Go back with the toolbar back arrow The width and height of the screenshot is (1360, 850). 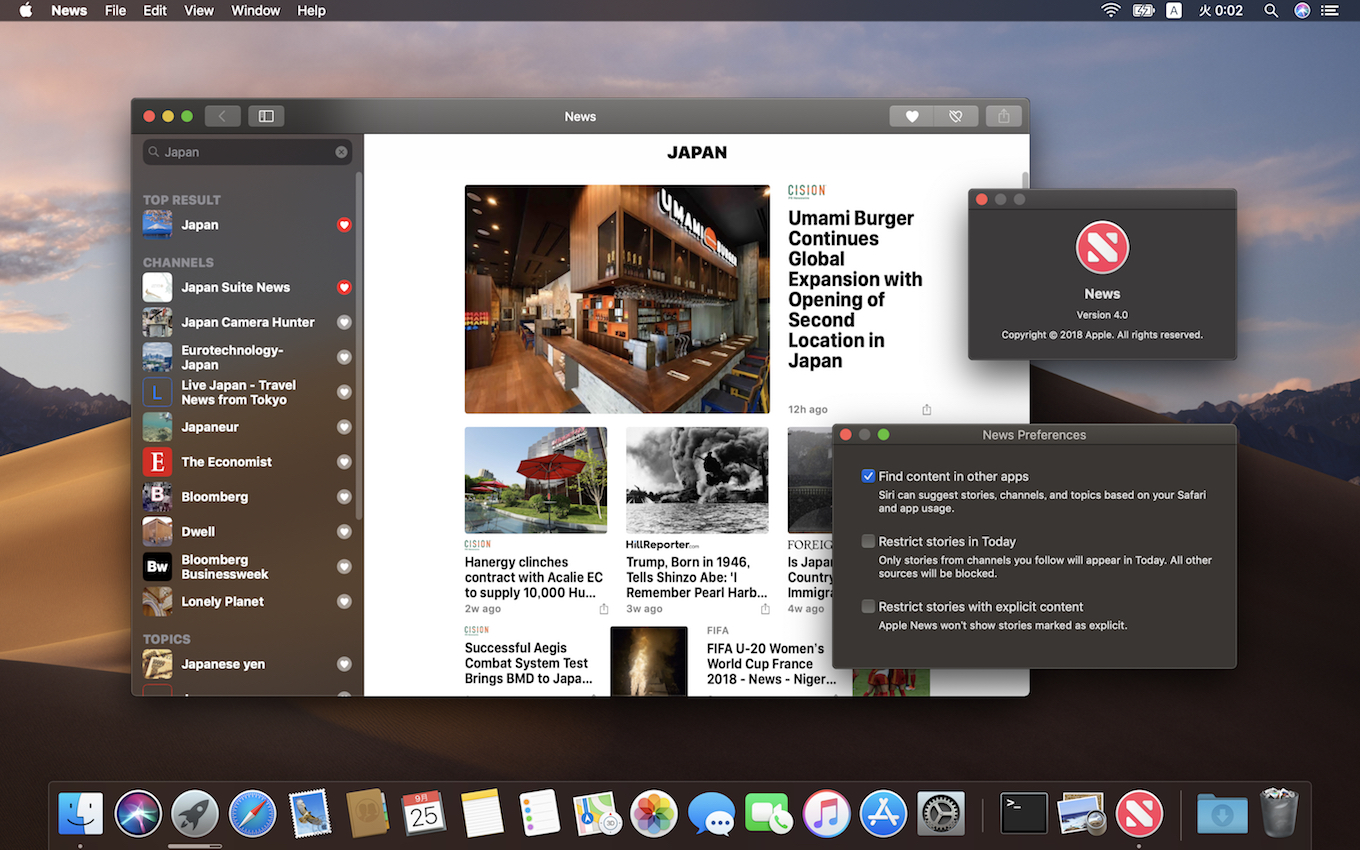tap(222, 116)
